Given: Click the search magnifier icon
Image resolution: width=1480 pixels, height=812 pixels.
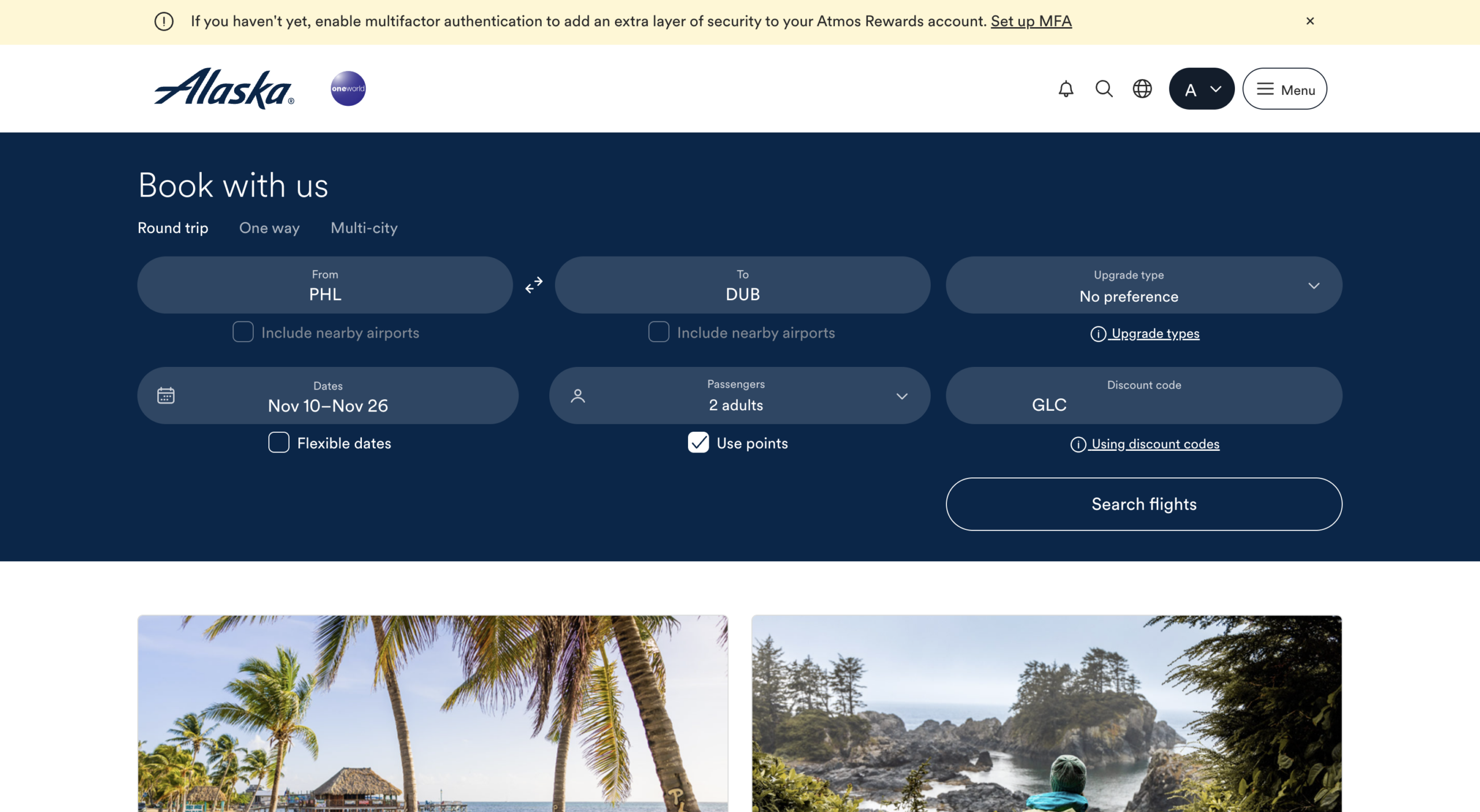Looking at the screenshot, I should tap(1104, 89).
